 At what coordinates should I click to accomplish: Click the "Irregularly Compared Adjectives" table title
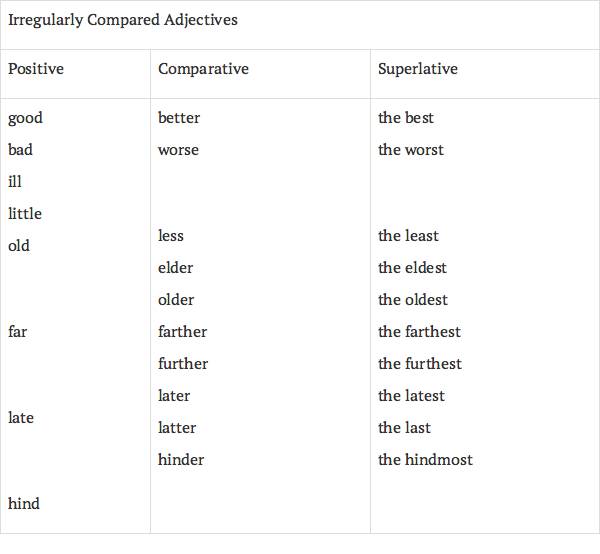[x=123, y=20]
